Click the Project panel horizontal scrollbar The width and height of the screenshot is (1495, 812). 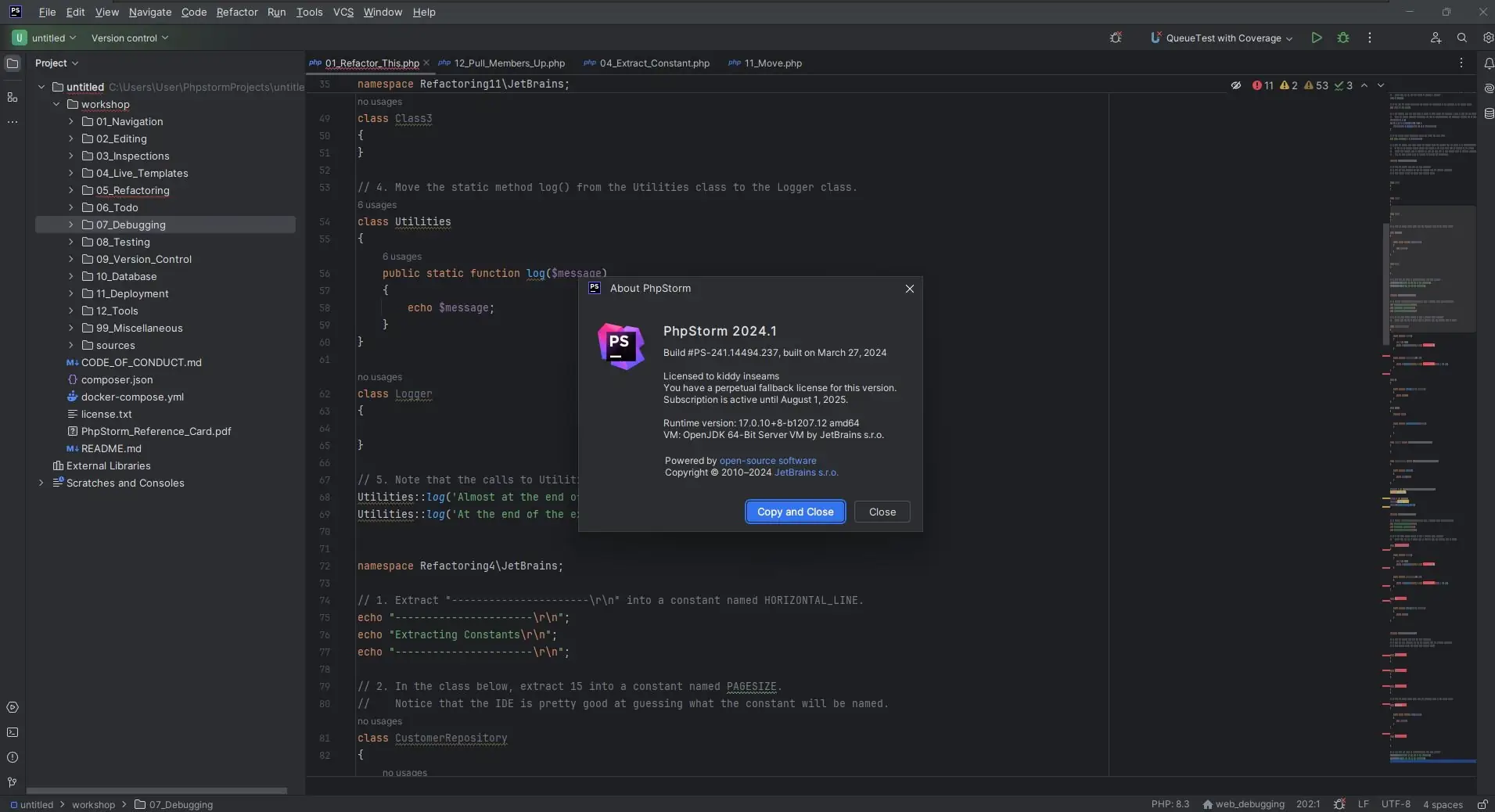click(x=156, y=790)
